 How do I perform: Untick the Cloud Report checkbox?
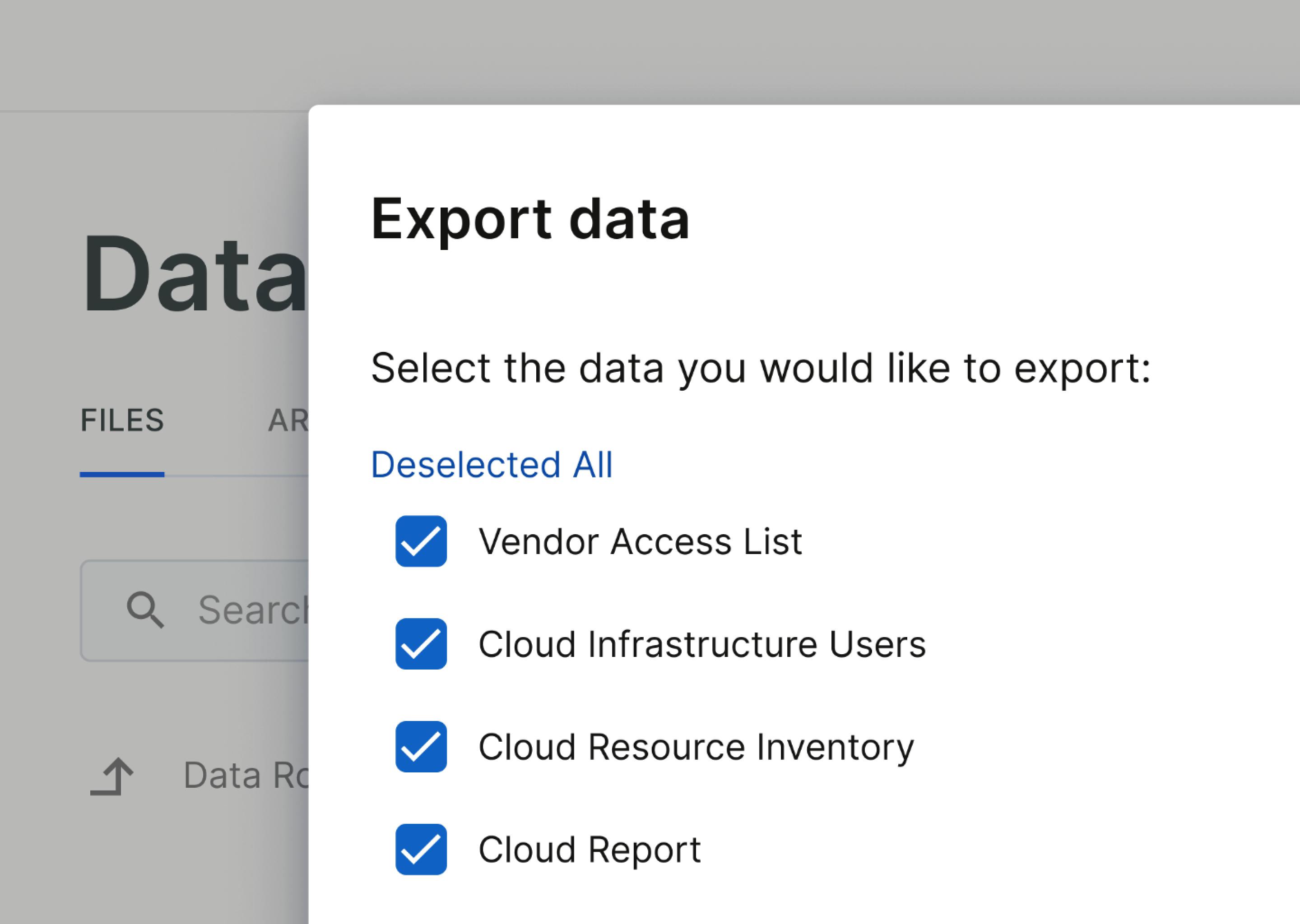[421, 849]
